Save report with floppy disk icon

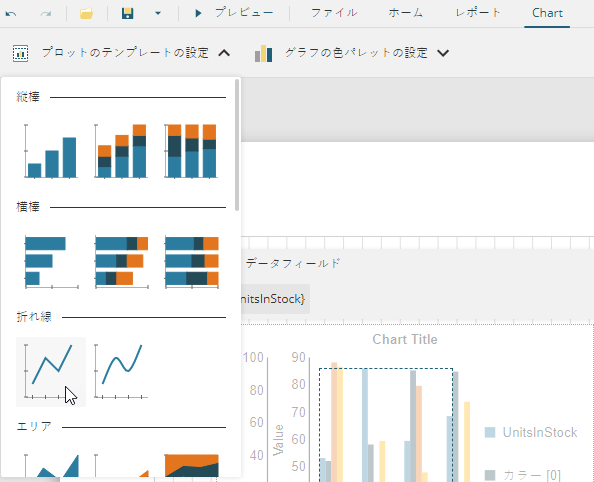128,14
